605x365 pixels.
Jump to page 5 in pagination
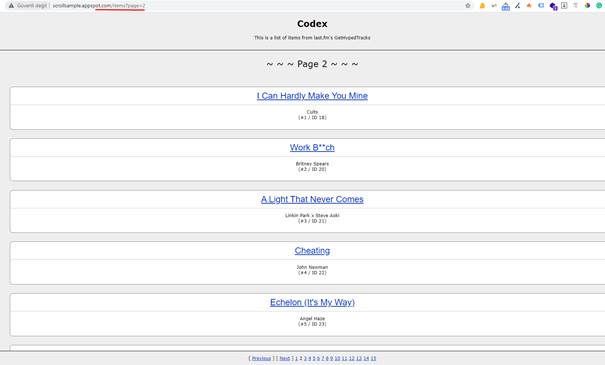(x=314, y=358)
